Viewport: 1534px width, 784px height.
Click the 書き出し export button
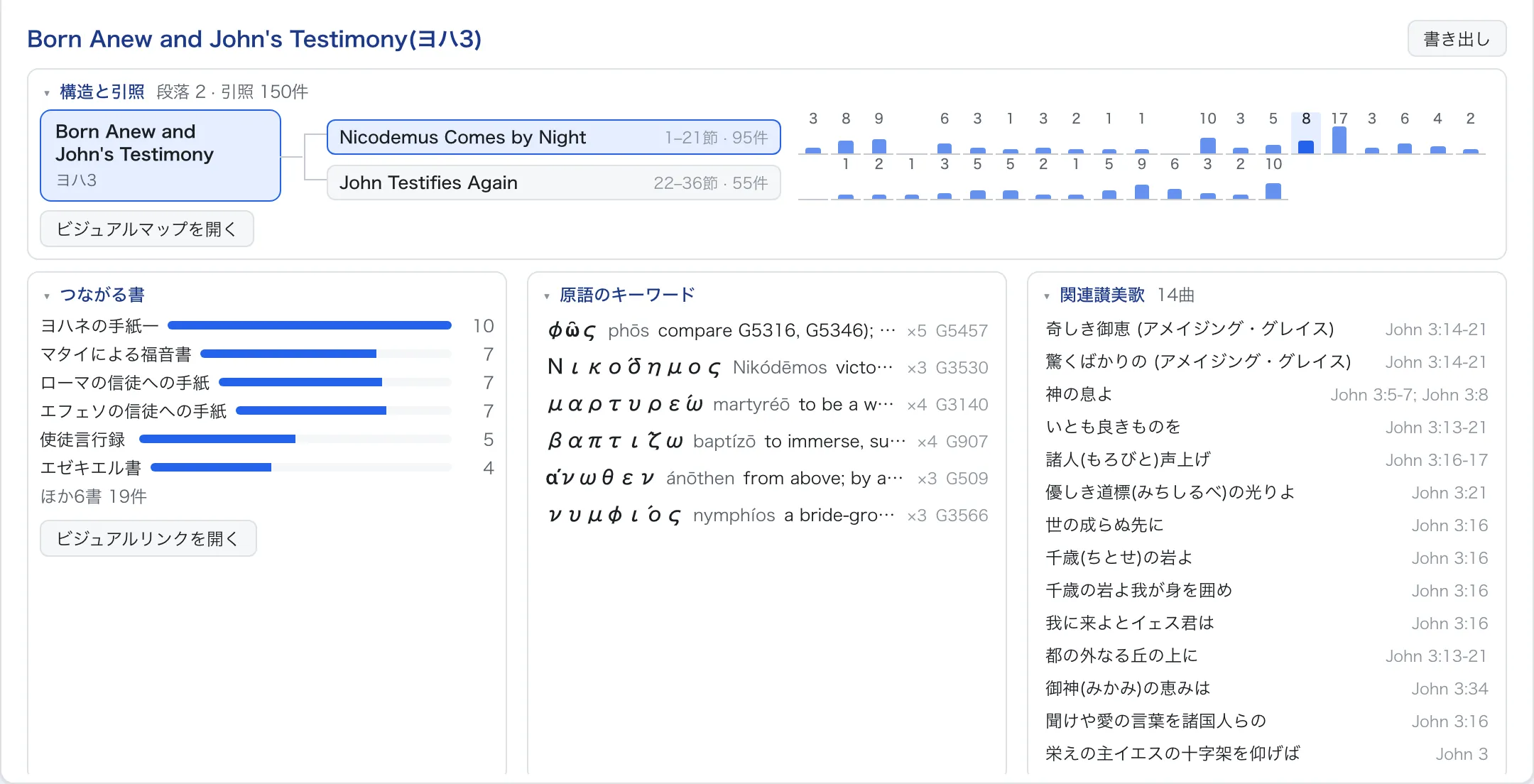tap(1457, 39)
